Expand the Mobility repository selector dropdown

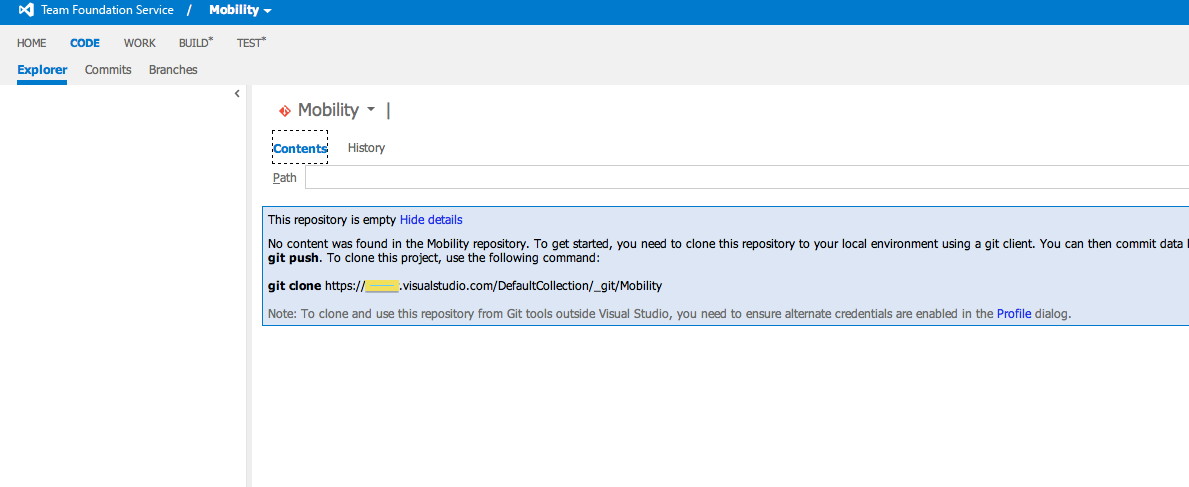(x=370, y=110)
